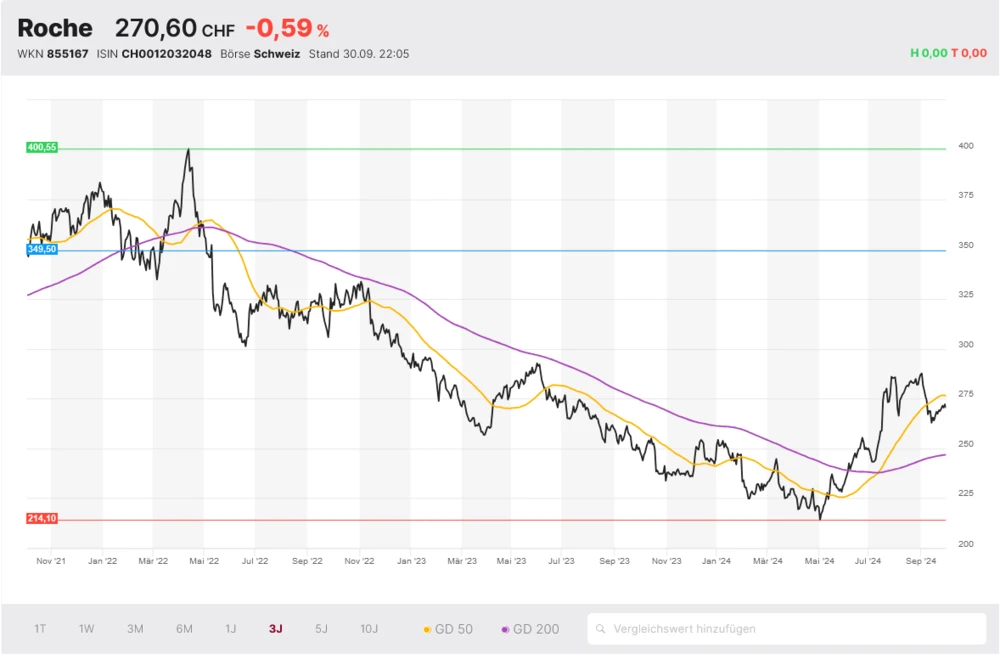This screenshot has height=659, width=1000.
Task: Select the 1T time range
Action: click(40, 629)
